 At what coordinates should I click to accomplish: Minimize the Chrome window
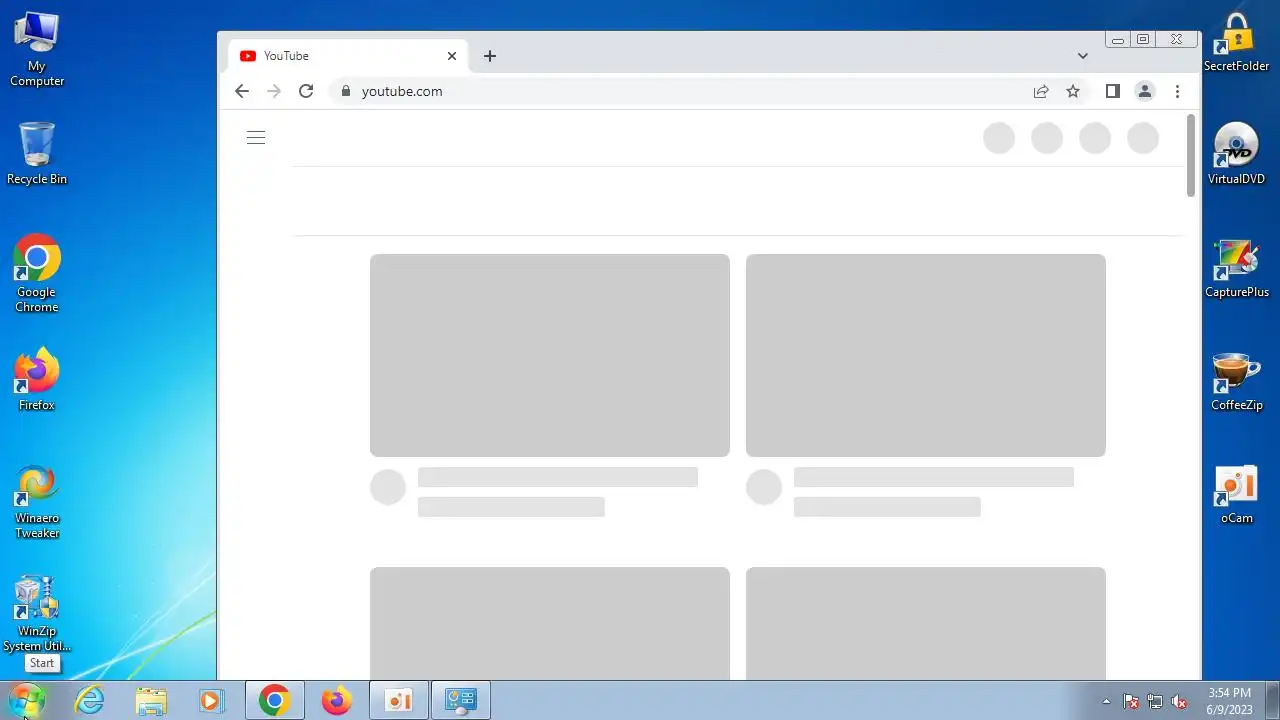click(x=1118, y=40)
